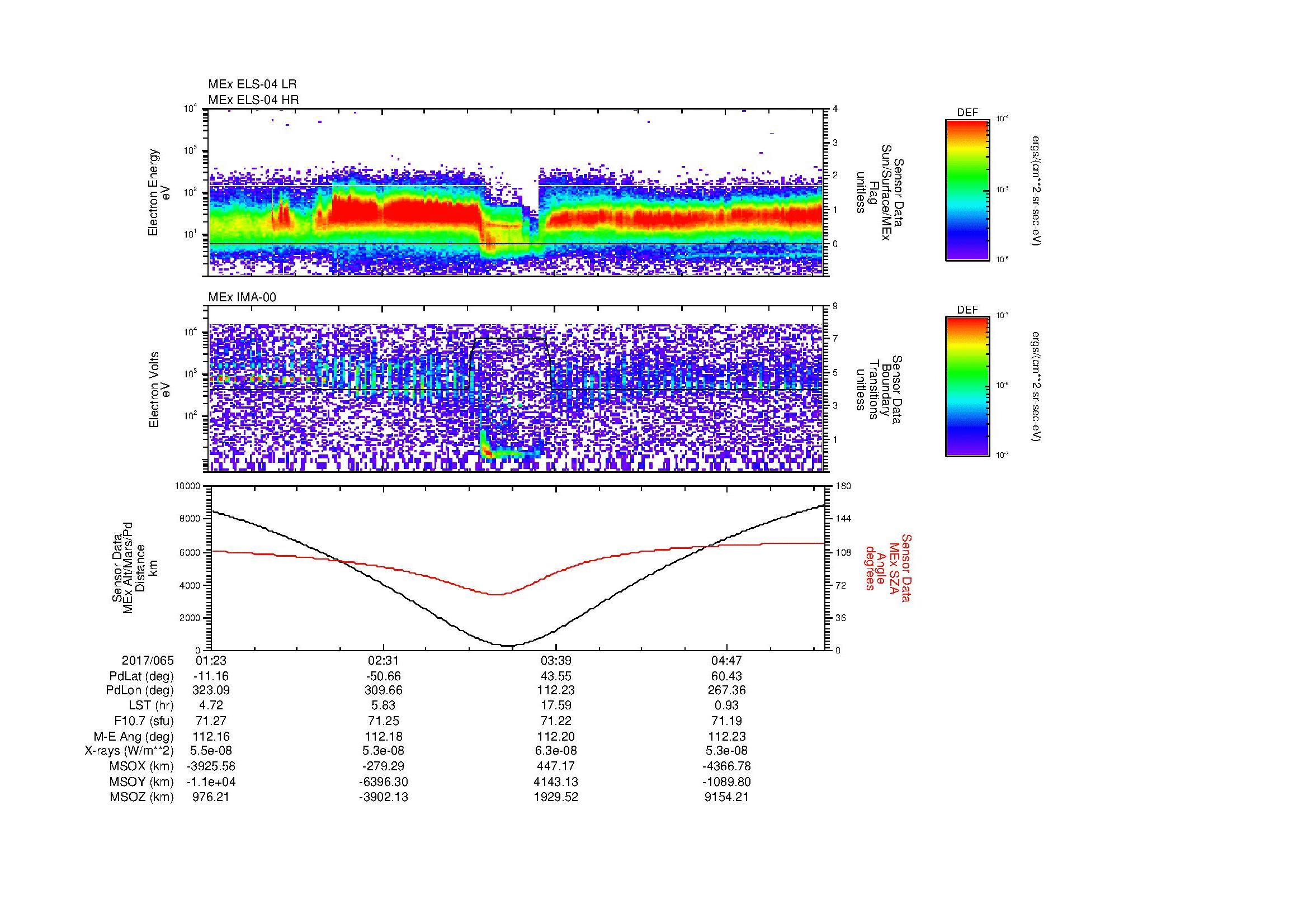
Task: Click the LST value 17.59
Action: tap(556, 705)
